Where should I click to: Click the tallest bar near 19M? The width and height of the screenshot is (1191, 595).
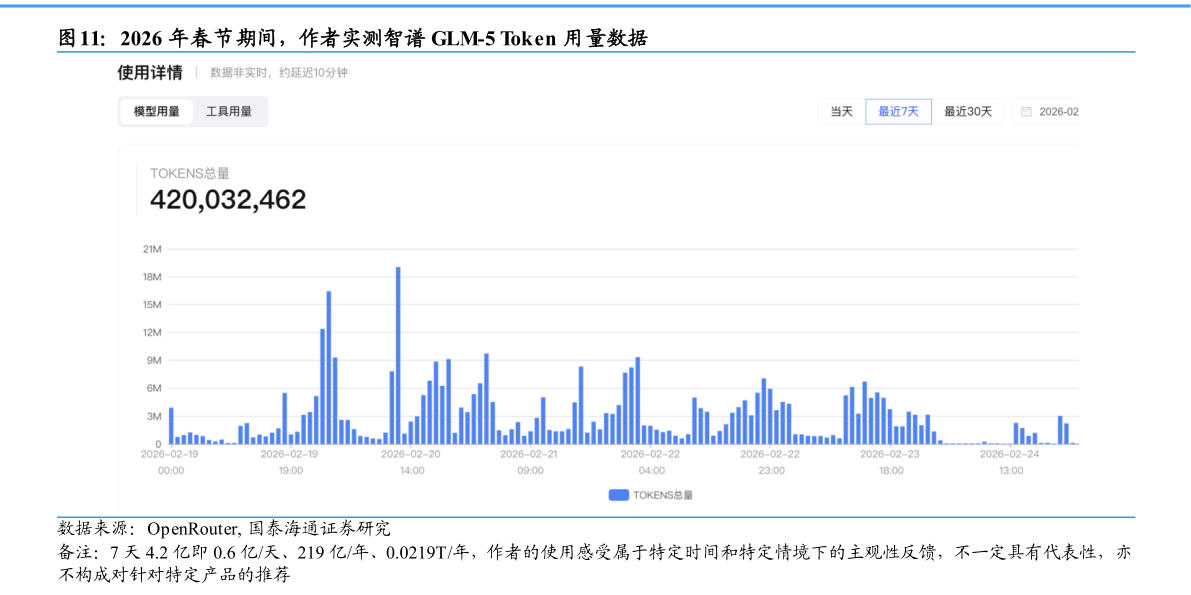[x=398, y=355]
